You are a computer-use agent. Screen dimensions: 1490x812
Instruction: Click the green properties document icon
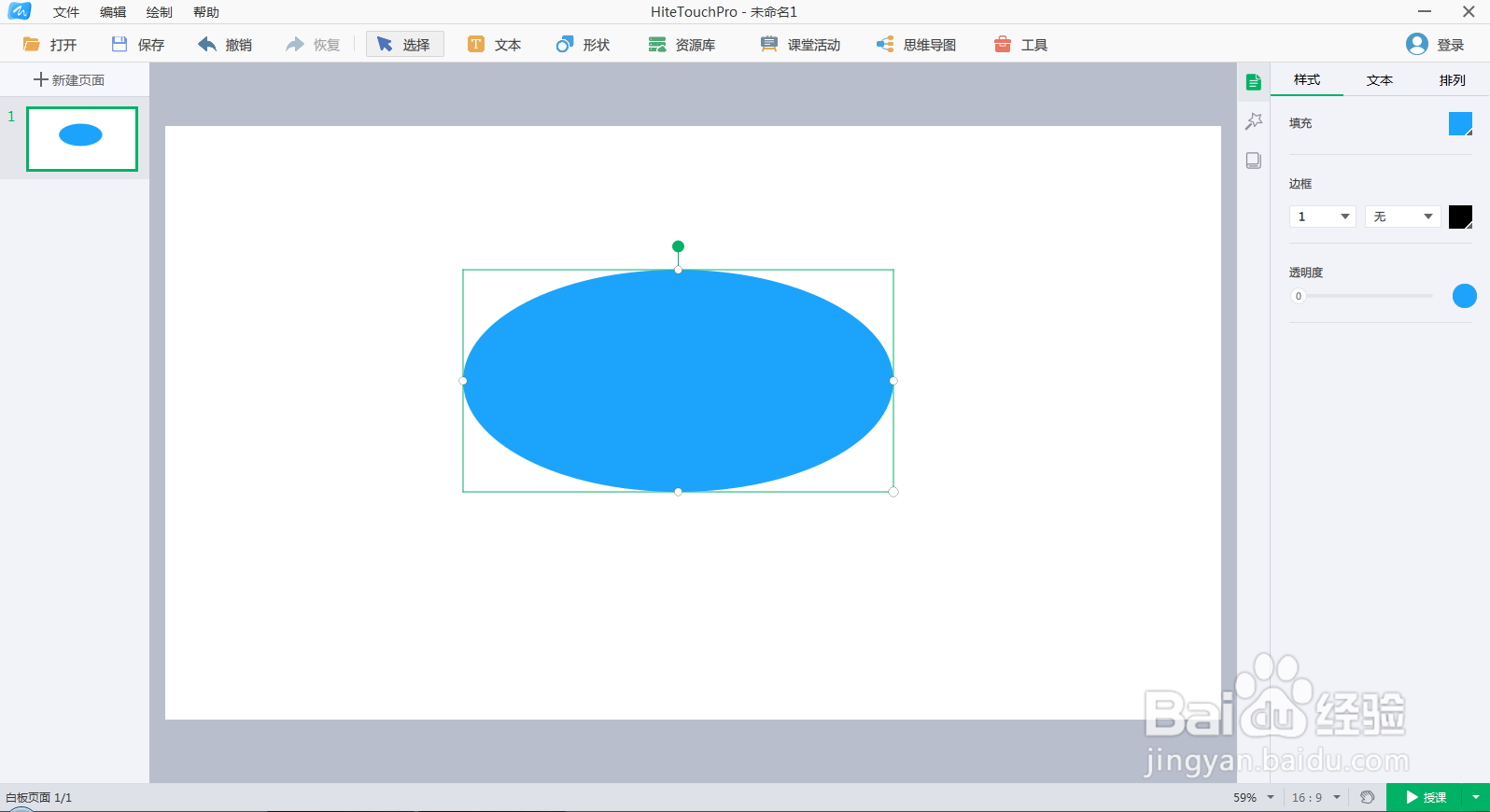point(1254,82)
